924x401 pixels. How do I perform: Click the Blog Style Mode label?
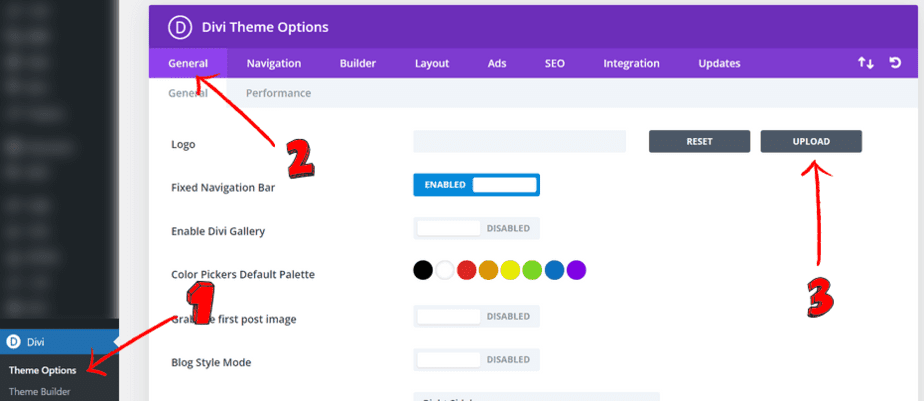211,362
